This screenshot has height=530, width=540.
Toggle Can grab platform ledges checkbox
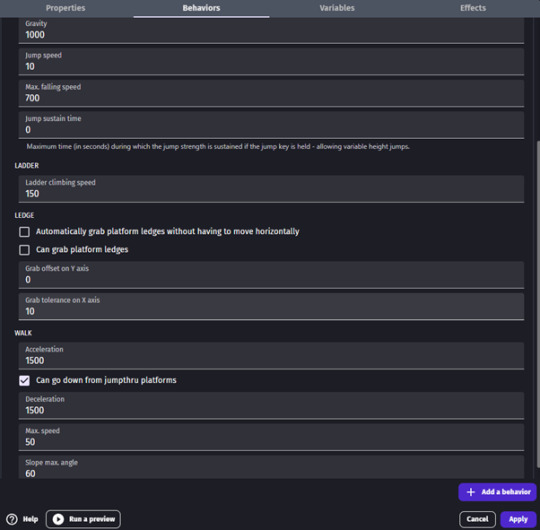point(24,250)
